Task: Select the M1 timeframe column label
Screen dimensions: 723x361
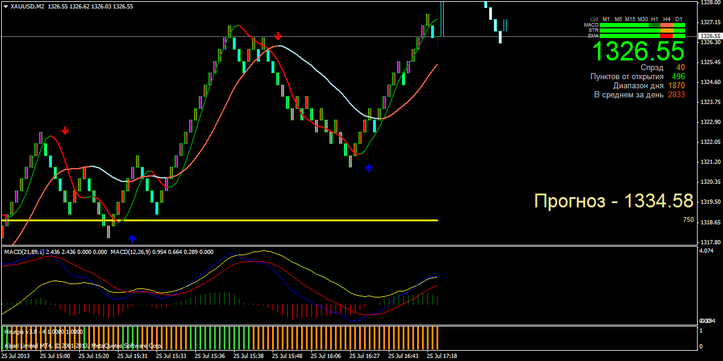Action: click(606, 19)
